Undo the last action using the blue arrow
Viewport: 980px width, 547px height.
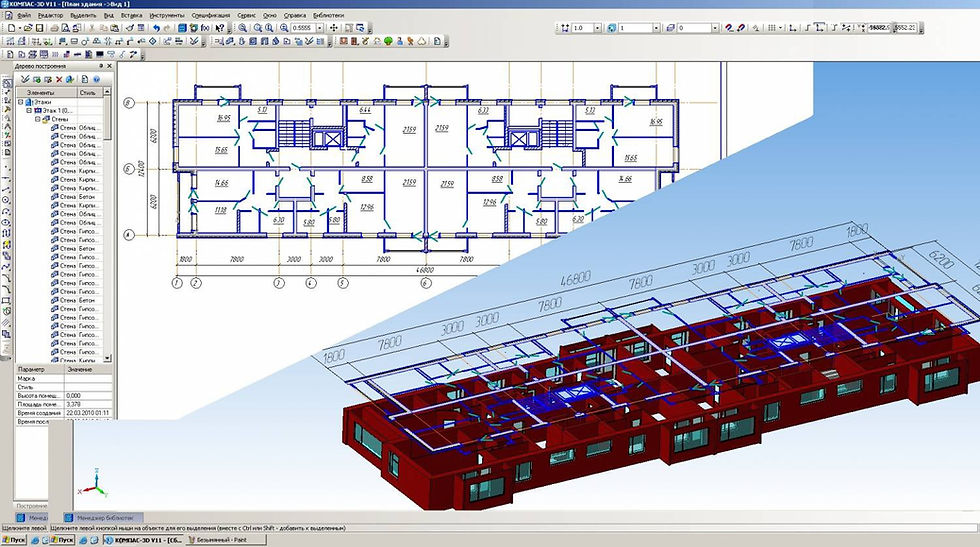155,28
